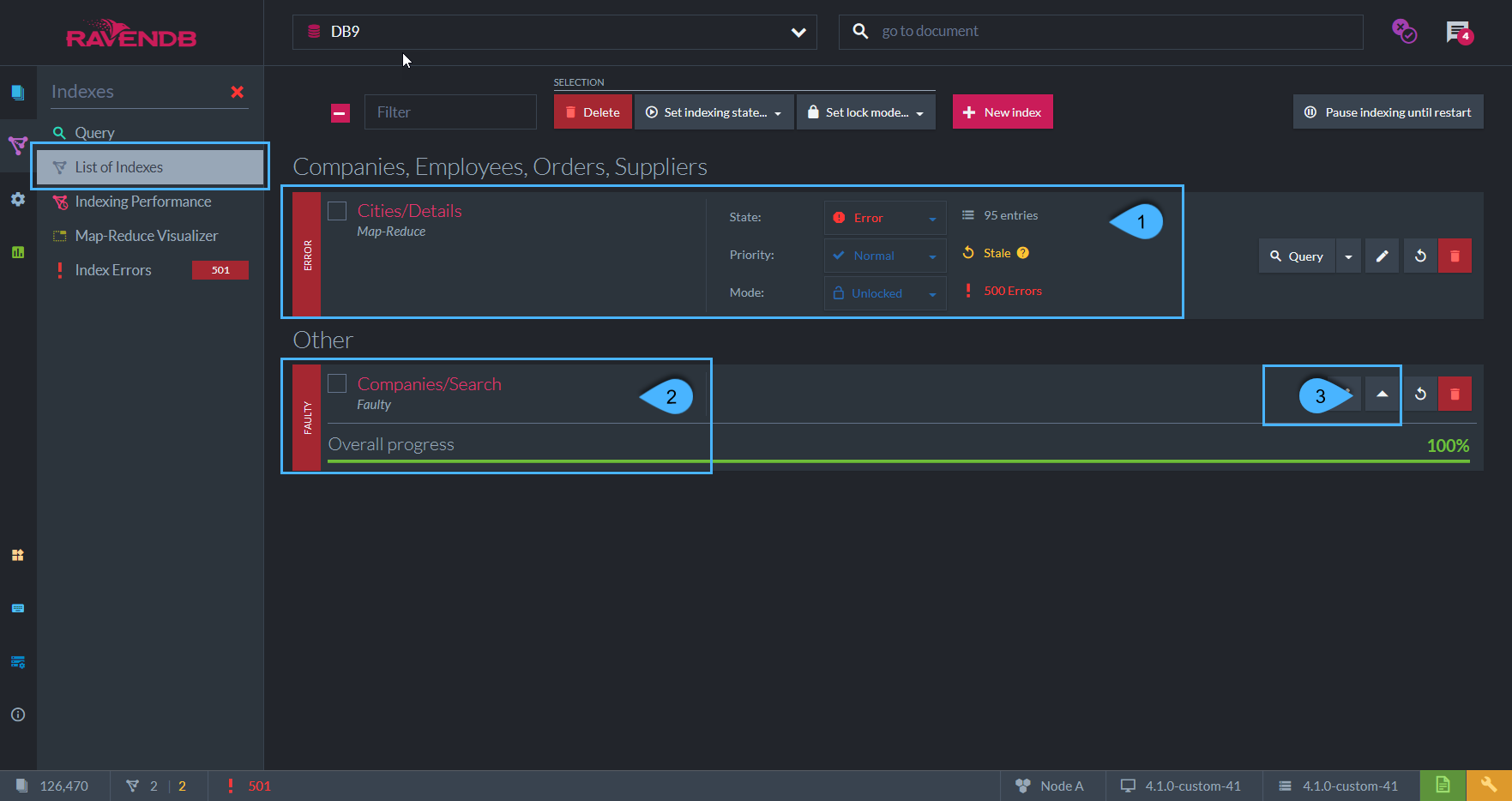
Task: Open the Stats chart sidebar icon
Action: [18, 252]
